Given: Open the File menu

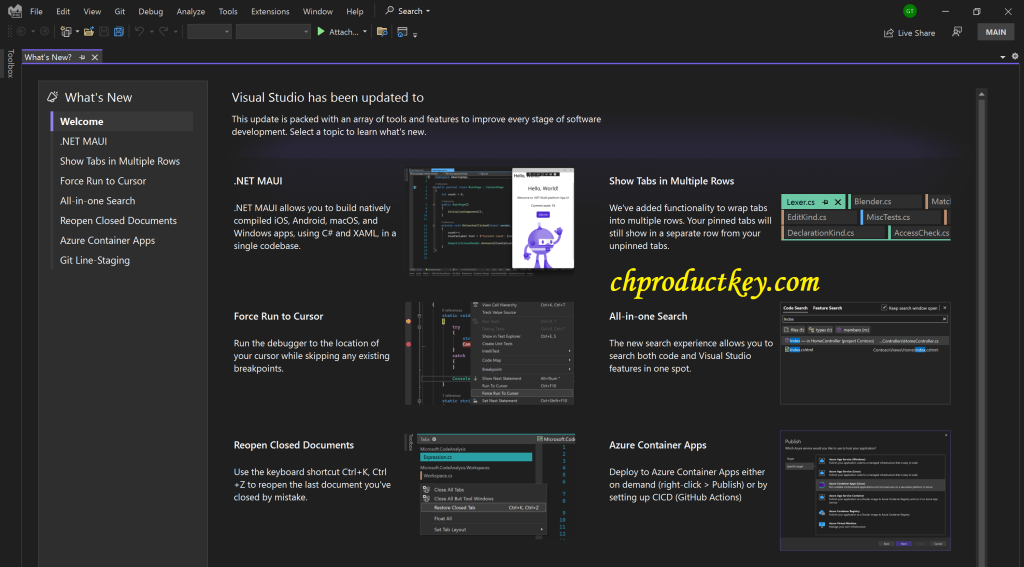Looking at the screenshot, I should (x=37, y=11).
